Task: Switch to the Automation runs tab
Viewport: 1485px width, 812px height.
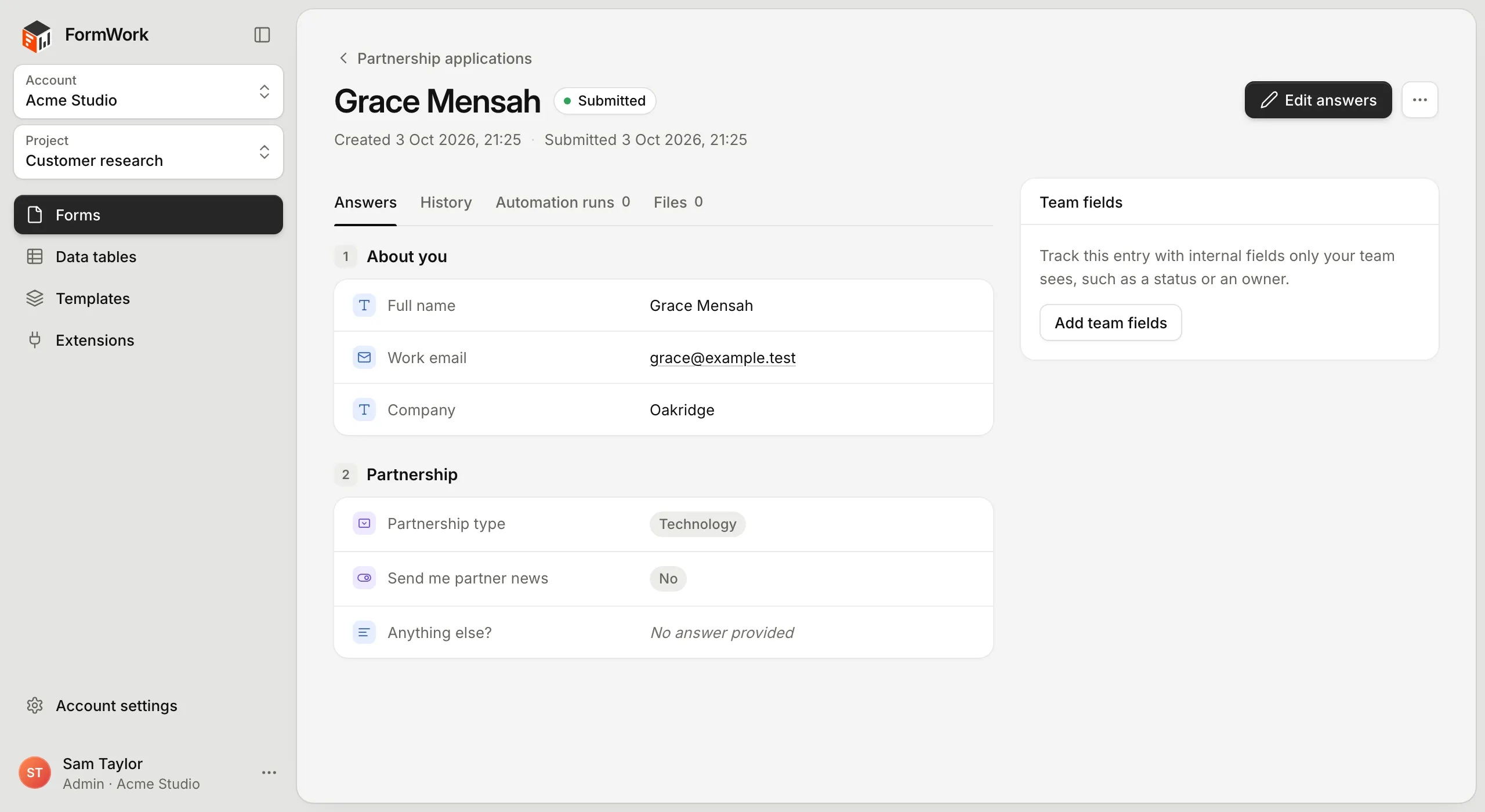Action: [563, 202]
